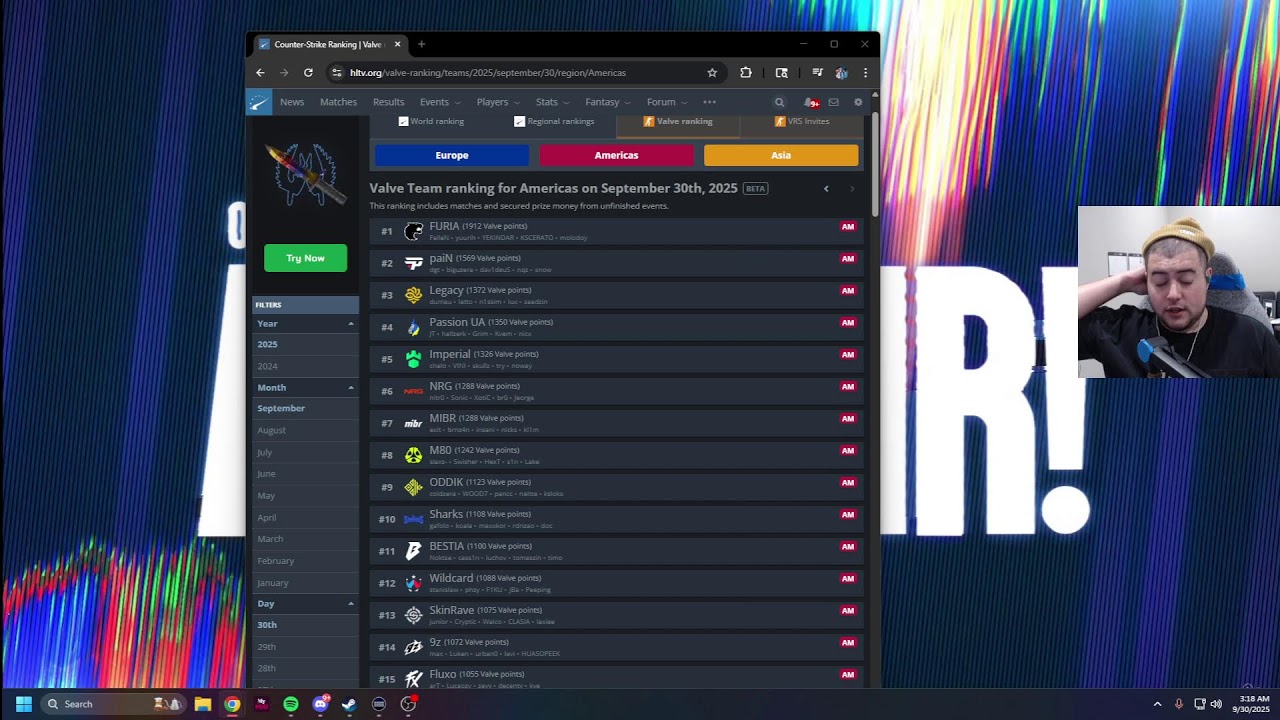This screenshot has height=720, width=1280.
Task: Open the HLTV site search icon
Action: (x=779, y=102)
